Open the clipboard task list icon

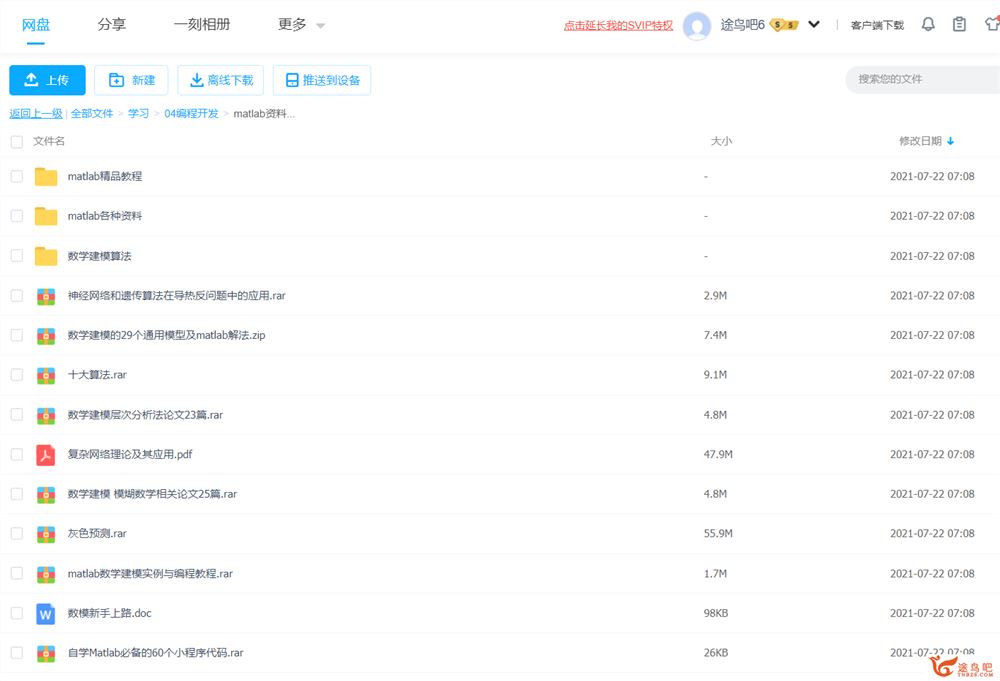[x=959, y=24]
